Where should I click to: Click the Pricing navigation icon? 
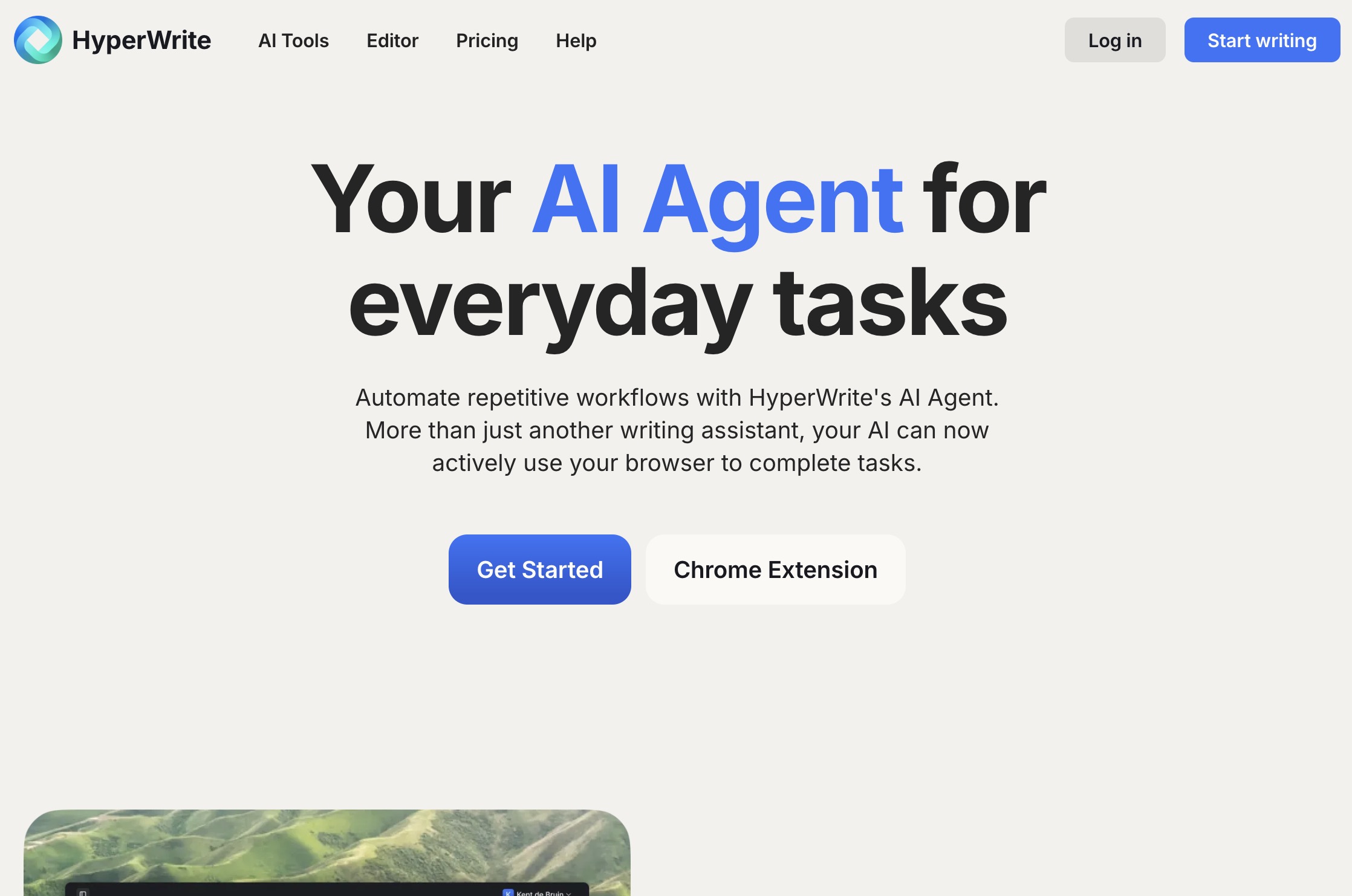coord(487,40)
